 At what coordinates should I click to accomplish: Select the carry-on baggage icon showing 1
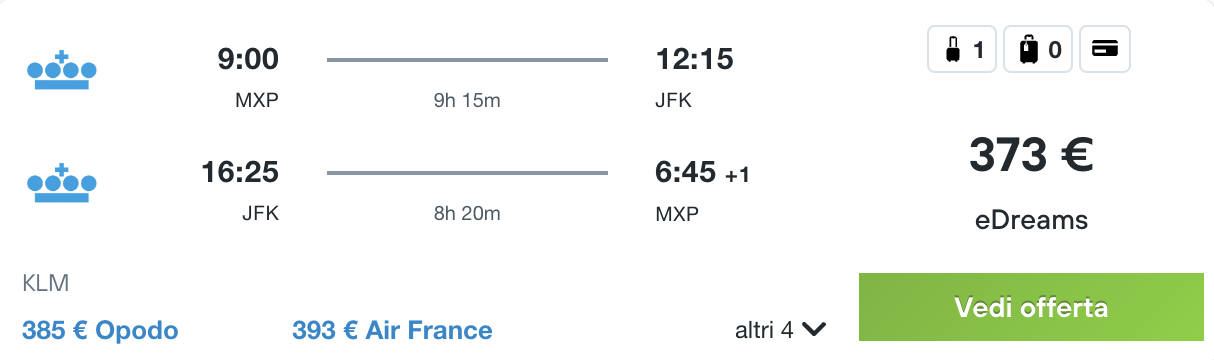(x=962, y=49)
